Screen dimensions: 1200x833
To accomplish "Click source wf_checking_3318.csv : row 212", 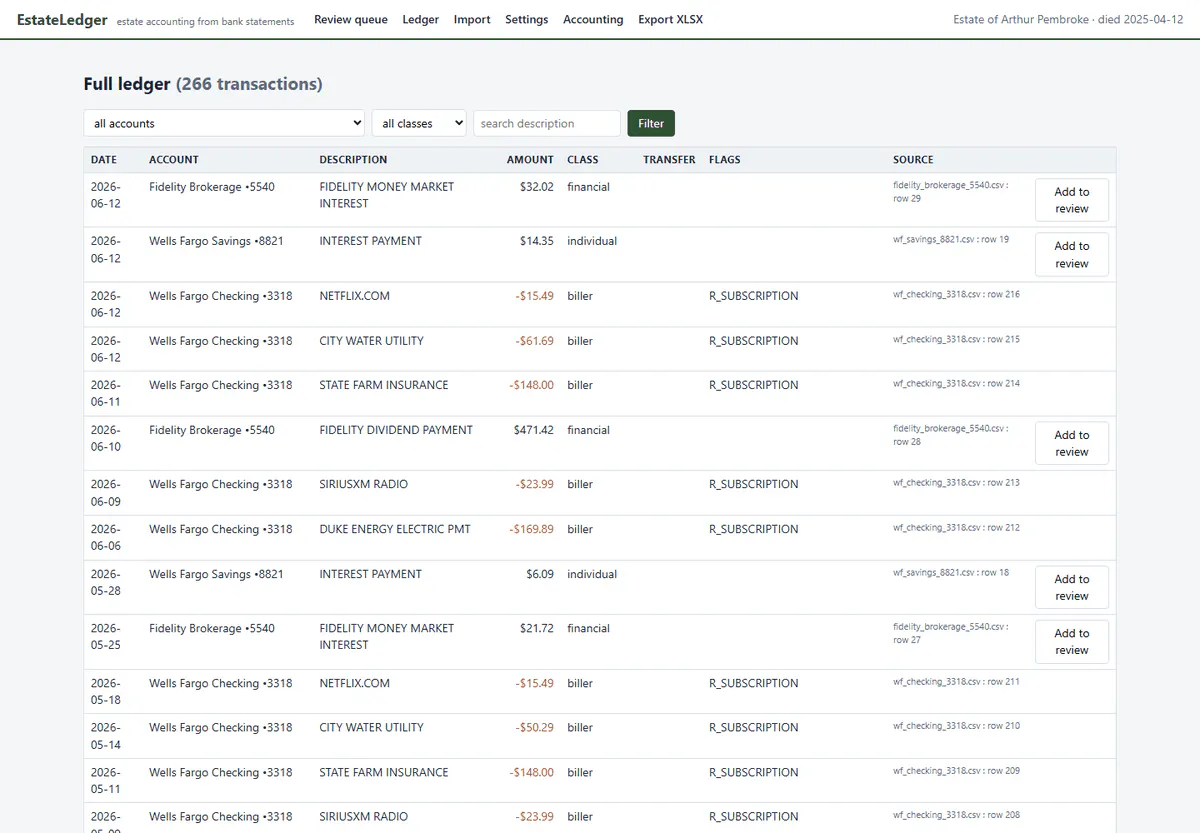I will (x=956, y=528).
